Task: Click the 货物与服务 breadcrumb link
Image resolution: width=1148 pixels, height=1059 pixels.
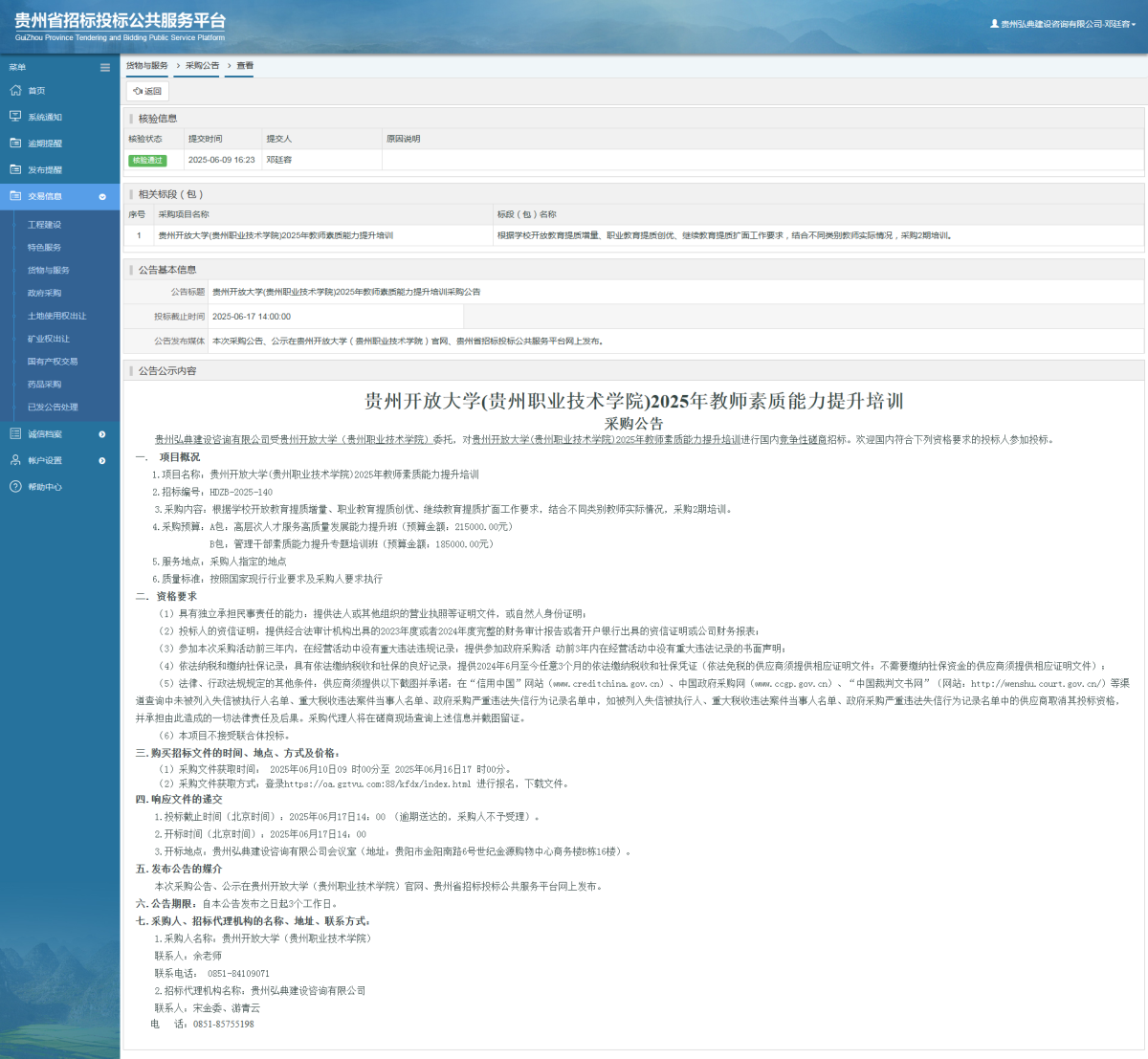Action: click(146, 66)
